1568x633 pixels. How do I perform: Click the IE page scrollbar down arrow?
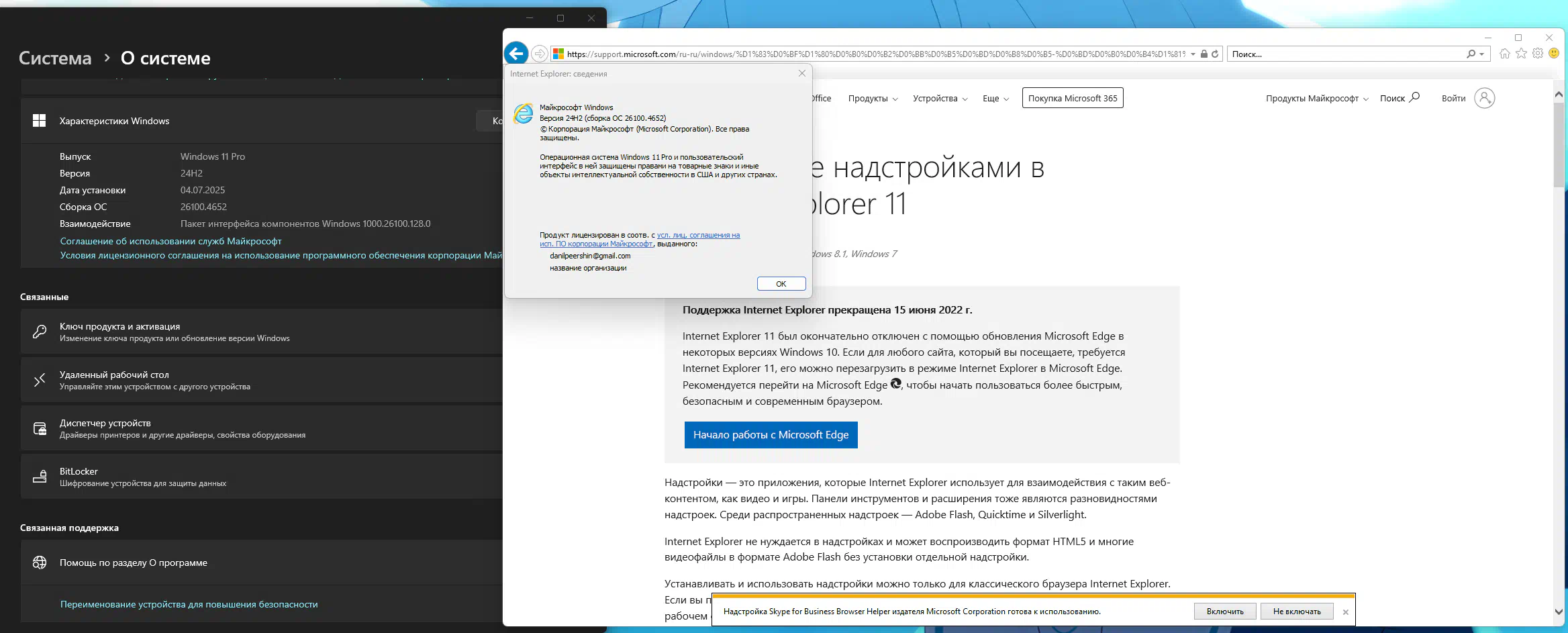coord(1559,612)
